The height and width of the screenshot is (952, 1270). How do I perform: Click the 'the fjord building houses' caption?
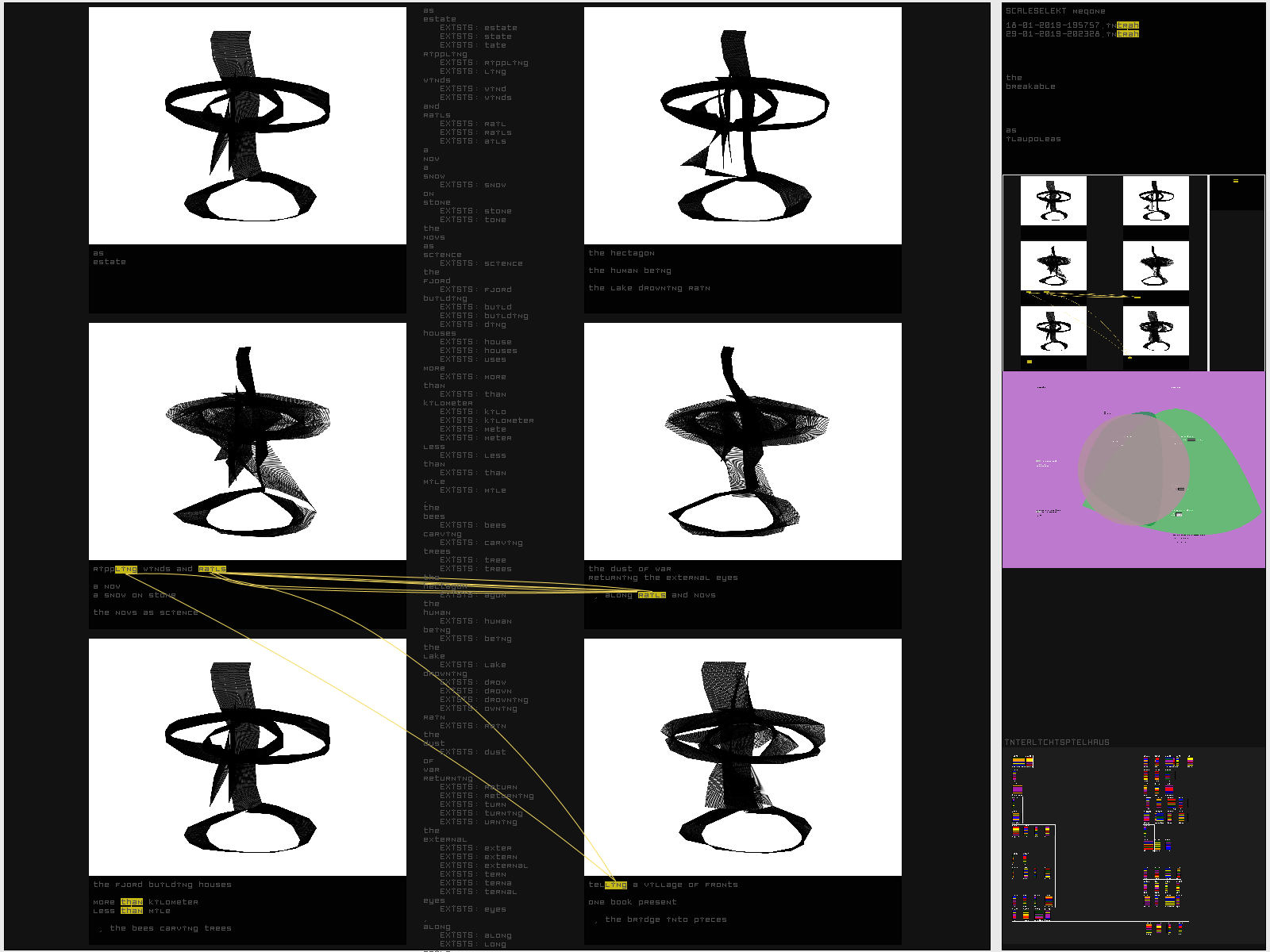(162, 885)
